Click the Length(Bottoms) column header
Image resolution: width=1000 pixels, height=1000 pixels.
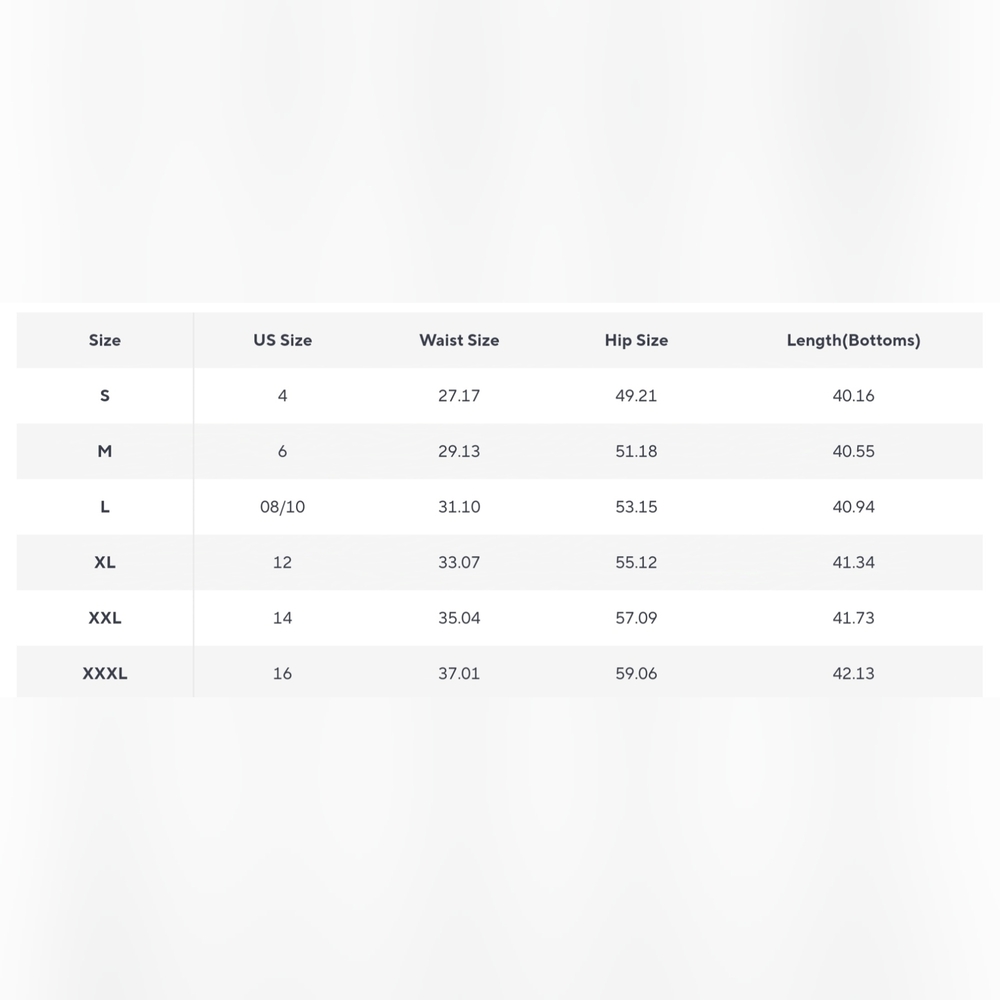click(x=853, y=341)
